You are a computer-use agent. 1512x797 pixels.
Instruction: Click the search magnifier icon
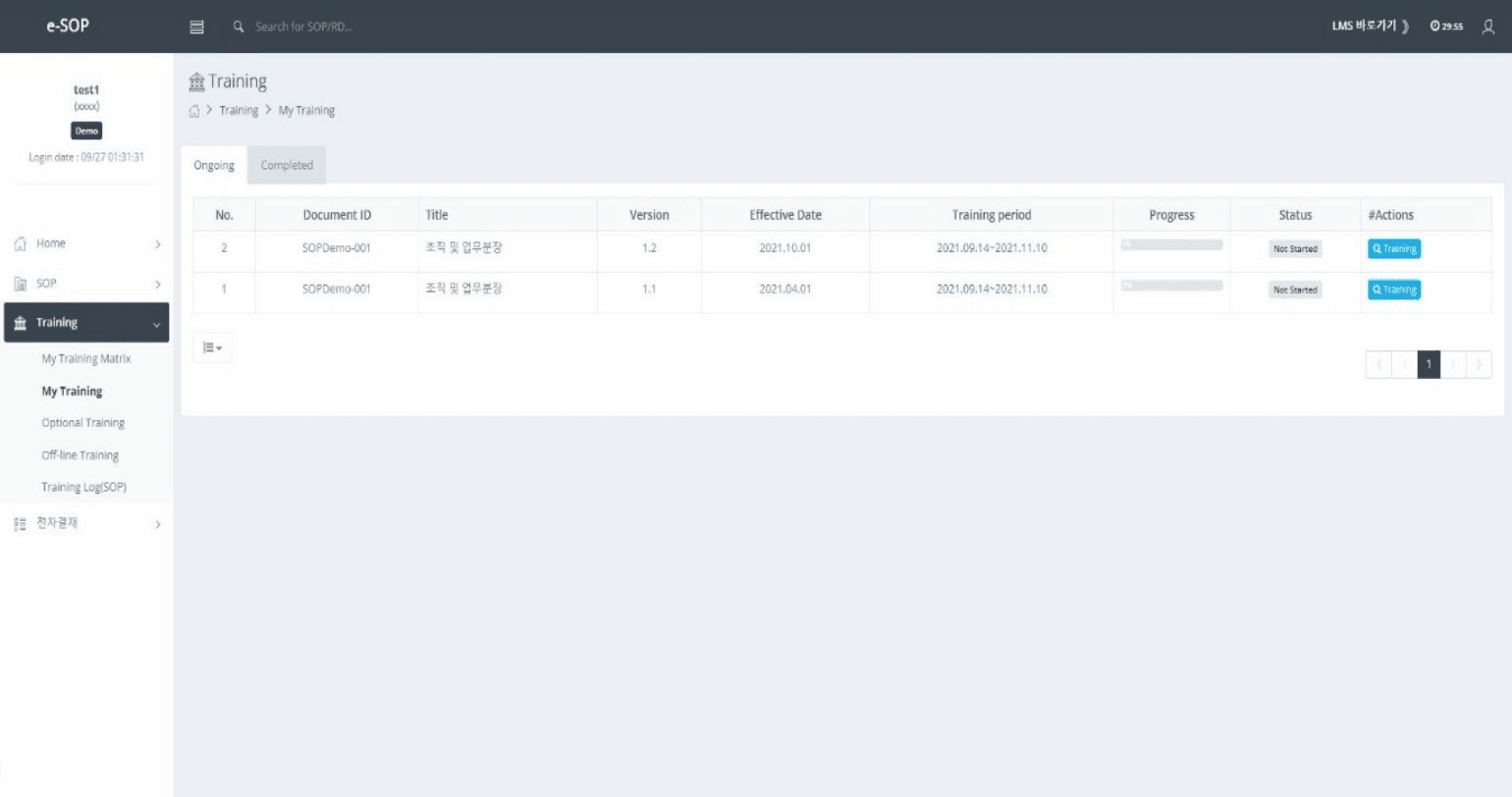point(239,27)
